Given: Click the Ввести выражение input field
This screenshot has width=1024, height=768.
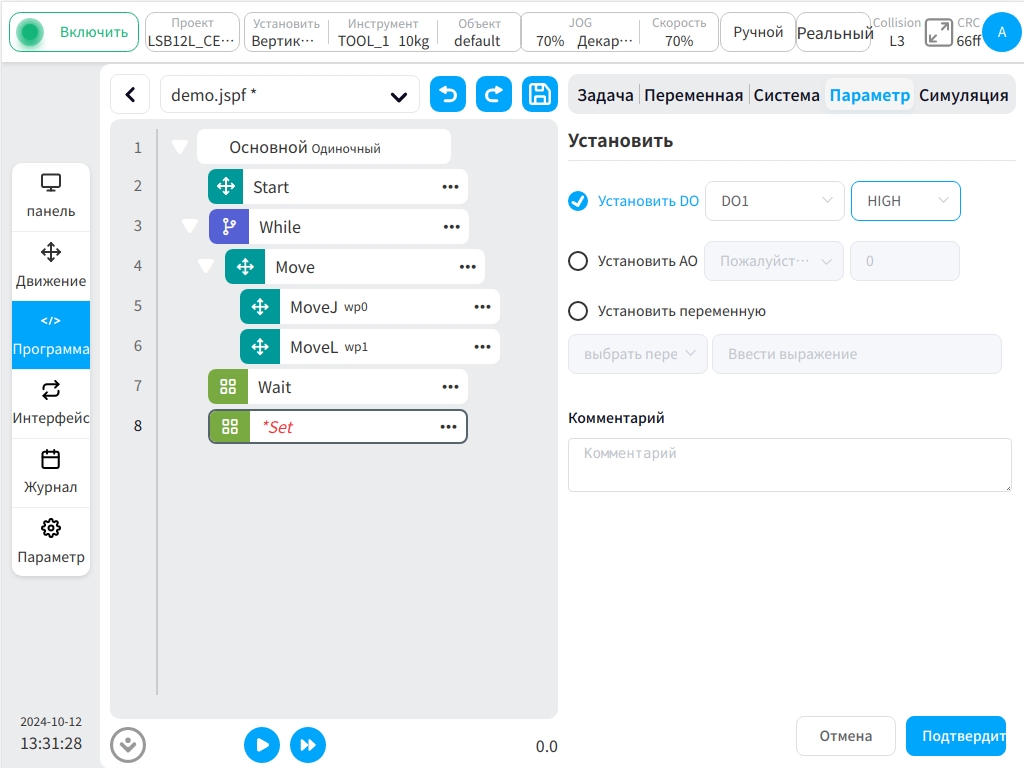Looking at the screenshot, I should point(857,354).
